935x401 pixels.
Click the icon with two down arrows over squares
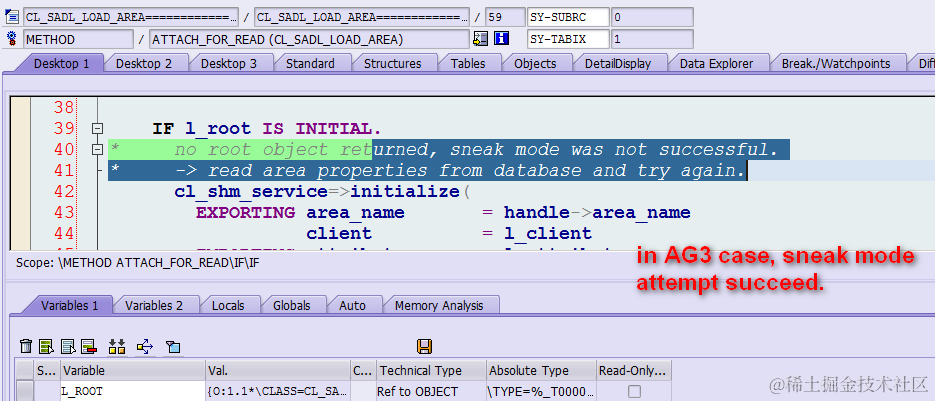[117, 346]
